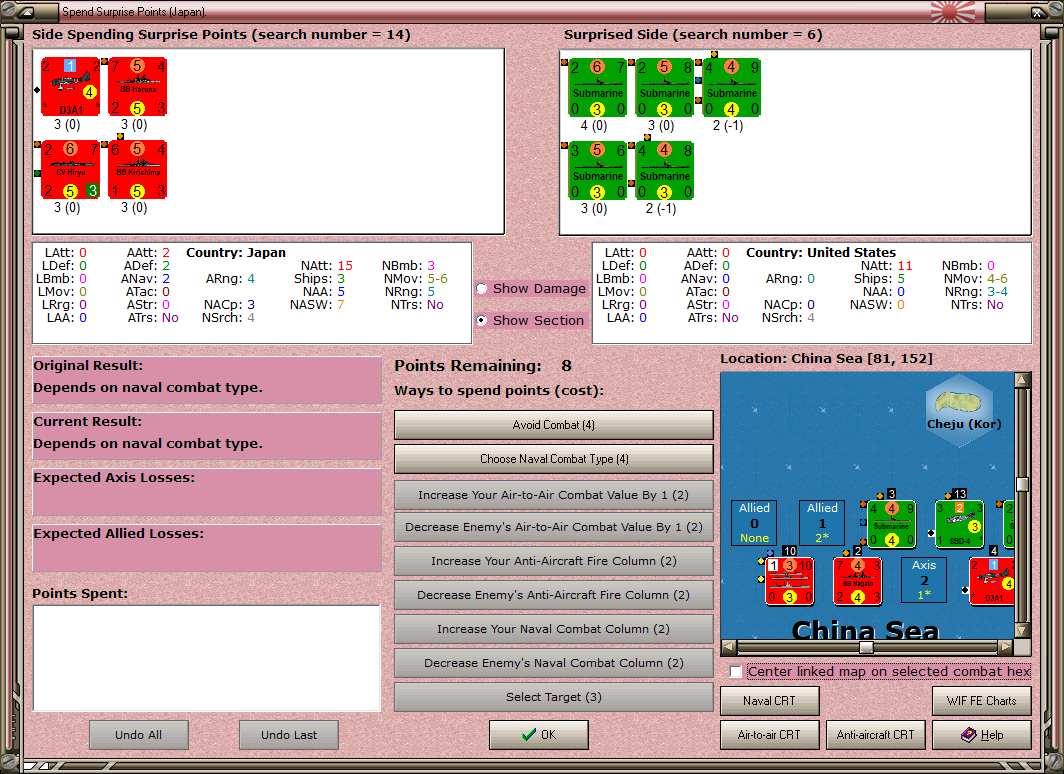This screenshot has height=774, width=1064.
Task: Click the SBD-4 aircraft unit on the map
Action: pyautogui.click(x=960, y=524)
